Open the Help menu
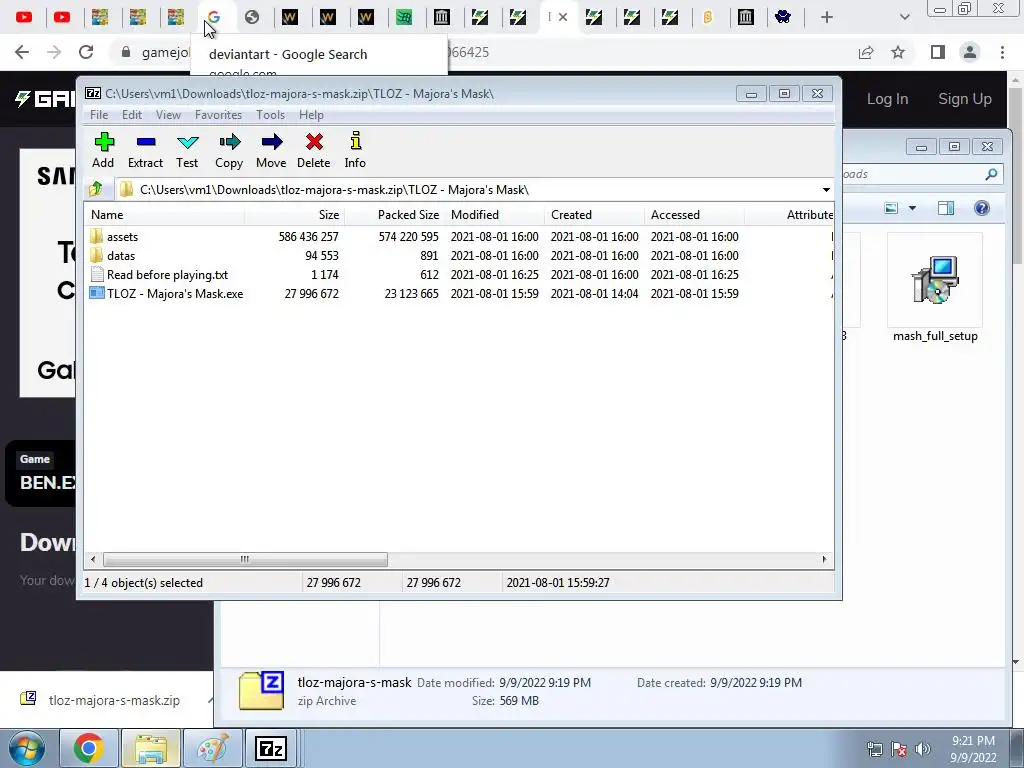 312,115
